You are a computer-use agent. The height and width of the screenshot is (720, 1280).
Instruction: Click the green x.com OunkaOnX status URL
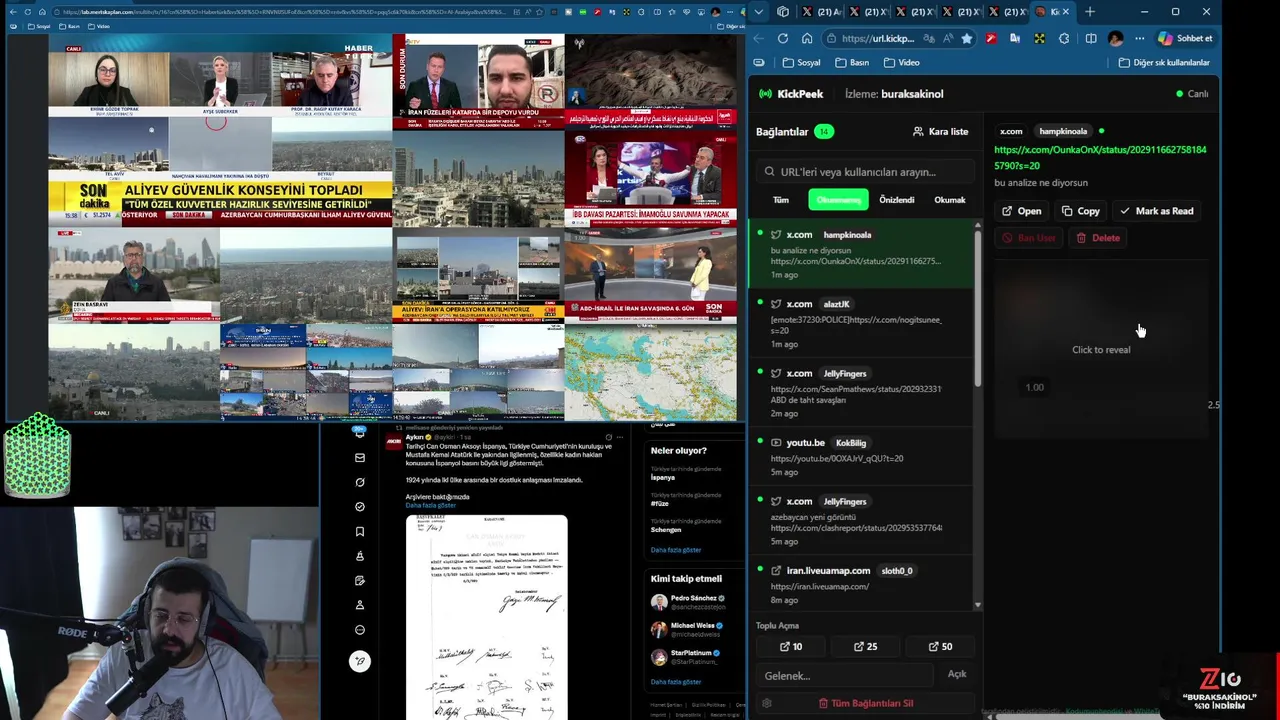pyautogui.click(x=1100, y=158)
